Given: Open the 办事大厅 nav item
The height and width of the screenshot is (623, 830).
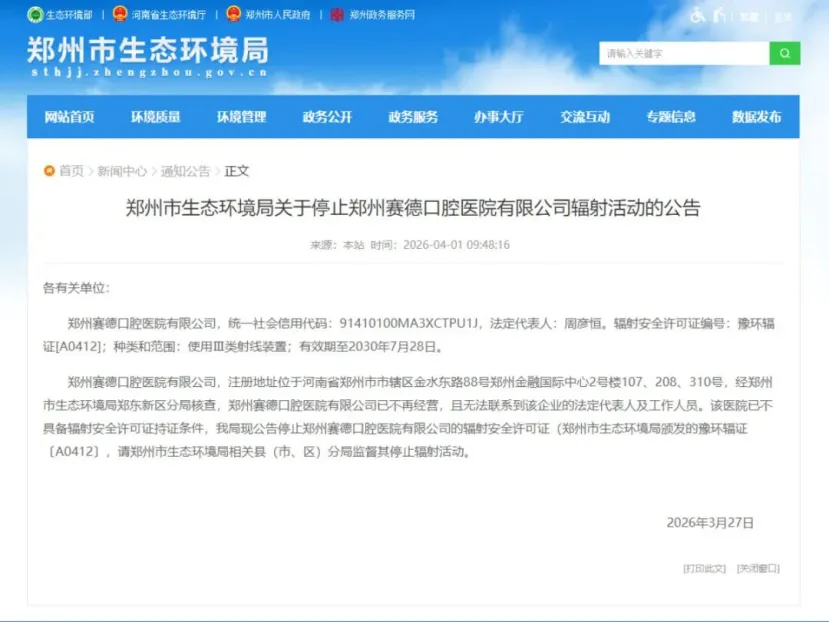Looking at the screenshot, I should coord(499,117).
